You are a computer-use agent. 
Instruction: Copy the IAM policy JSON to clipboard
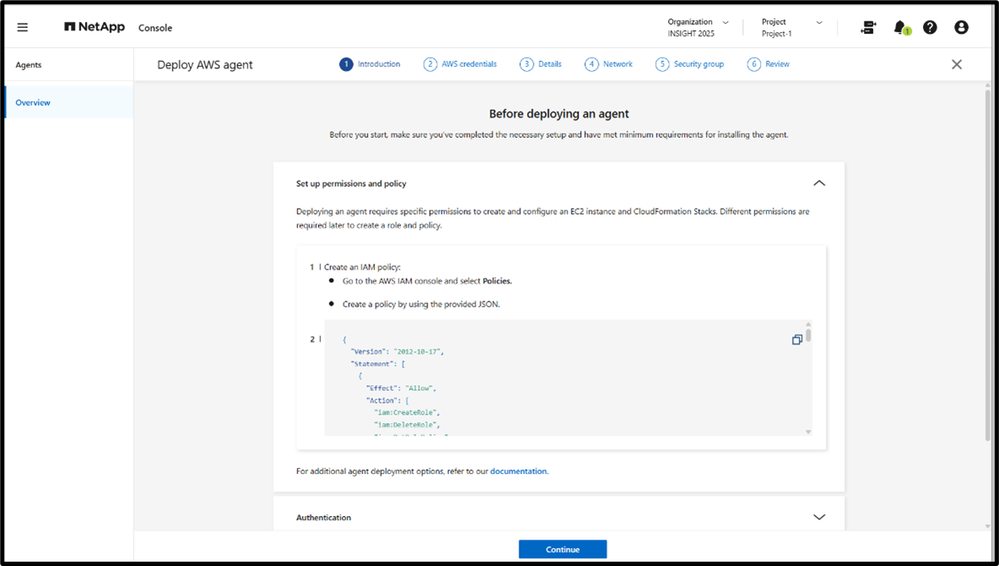pyautogui.click(x=797, y=340)
